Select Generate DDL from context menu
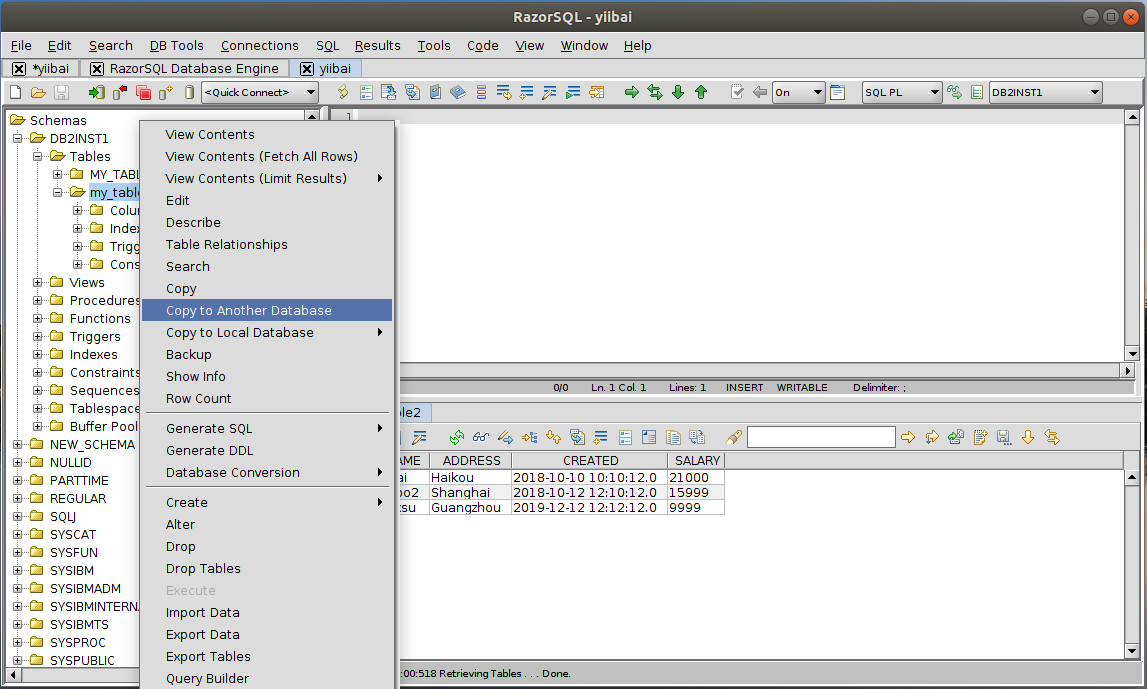1147x689 pixels. tap(209, 451)
